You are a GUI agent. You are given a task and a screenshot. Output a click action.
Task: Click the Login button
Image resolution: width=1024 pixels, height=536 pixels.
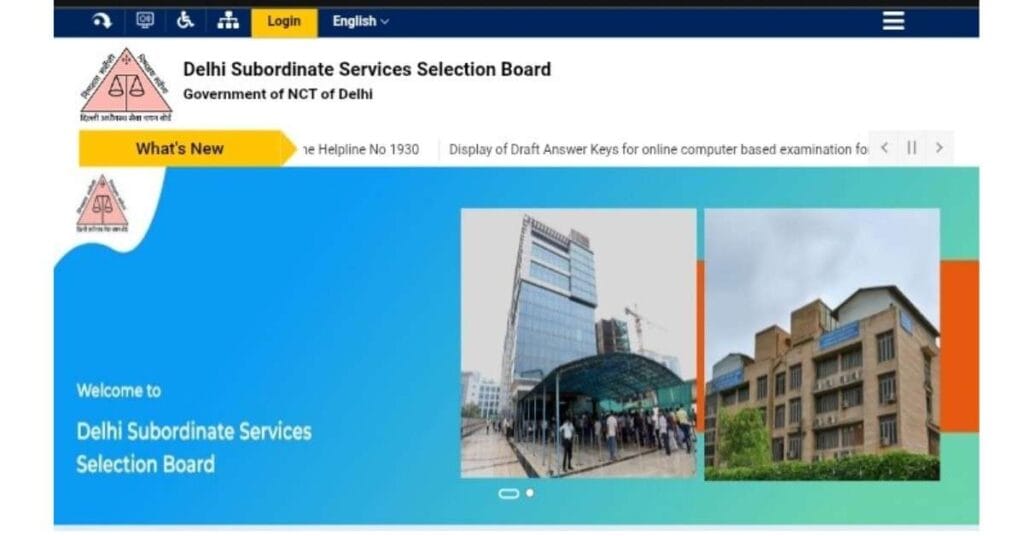click(284, 22)
